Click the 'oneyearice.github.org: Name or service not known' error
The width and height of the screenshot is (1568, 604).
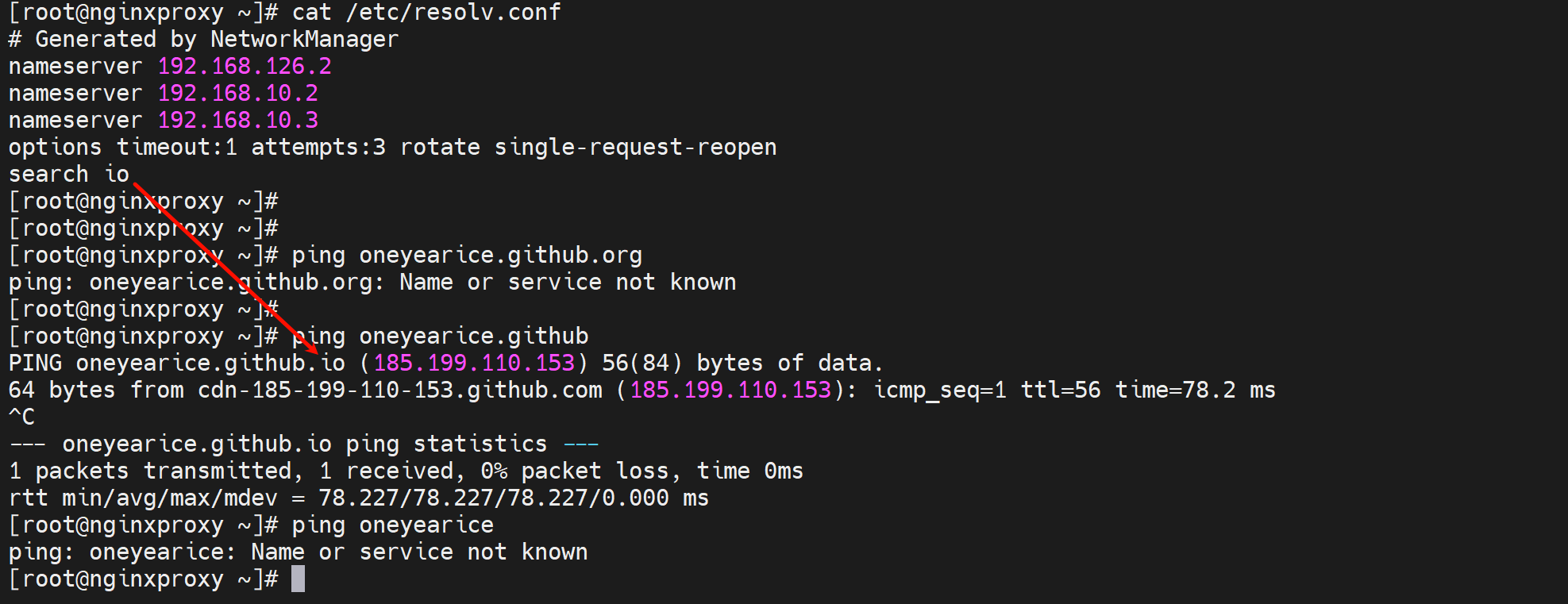413,282
